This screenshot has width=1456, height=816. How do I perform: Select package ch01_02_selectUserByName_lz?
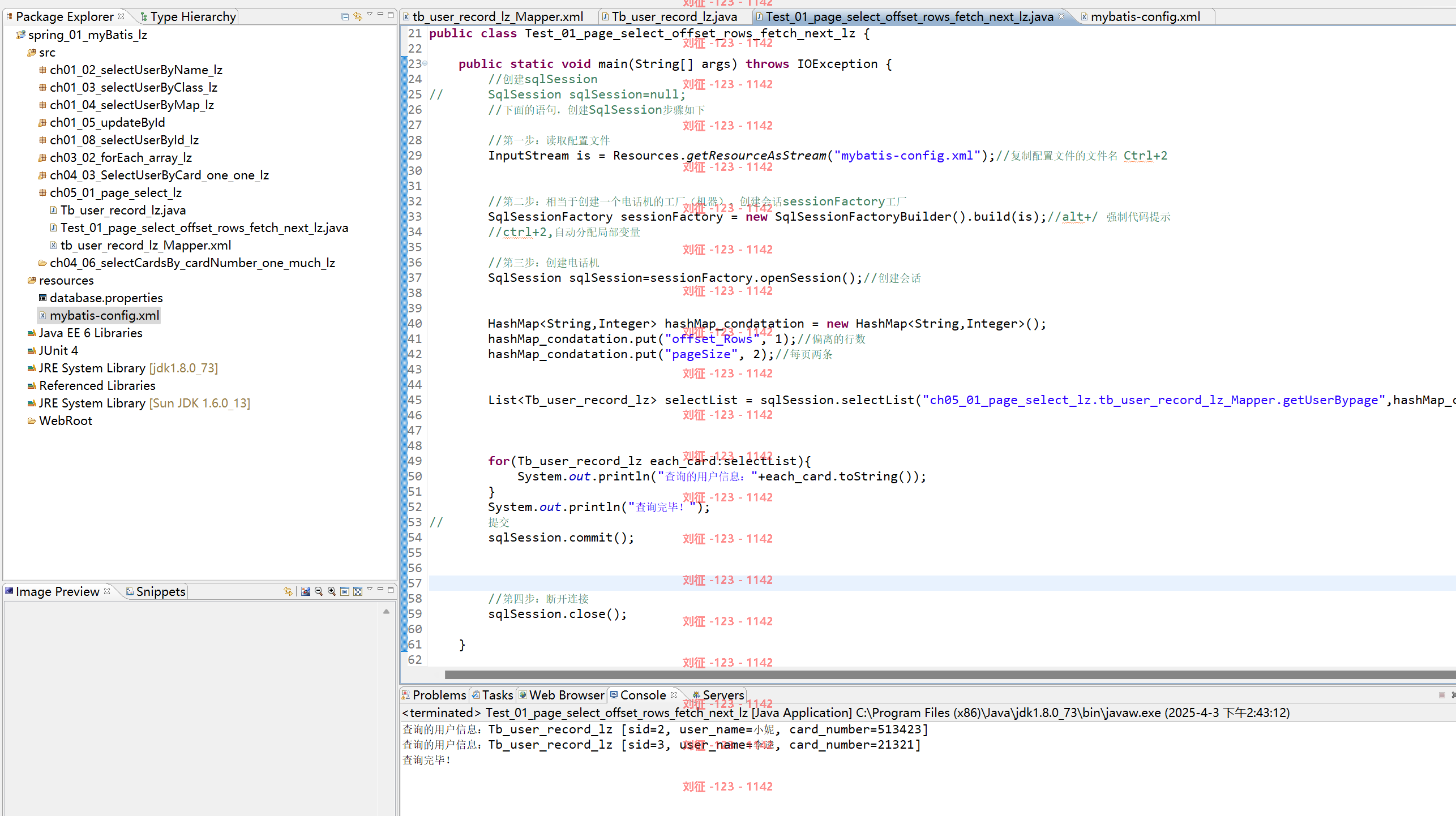(131, 70)
